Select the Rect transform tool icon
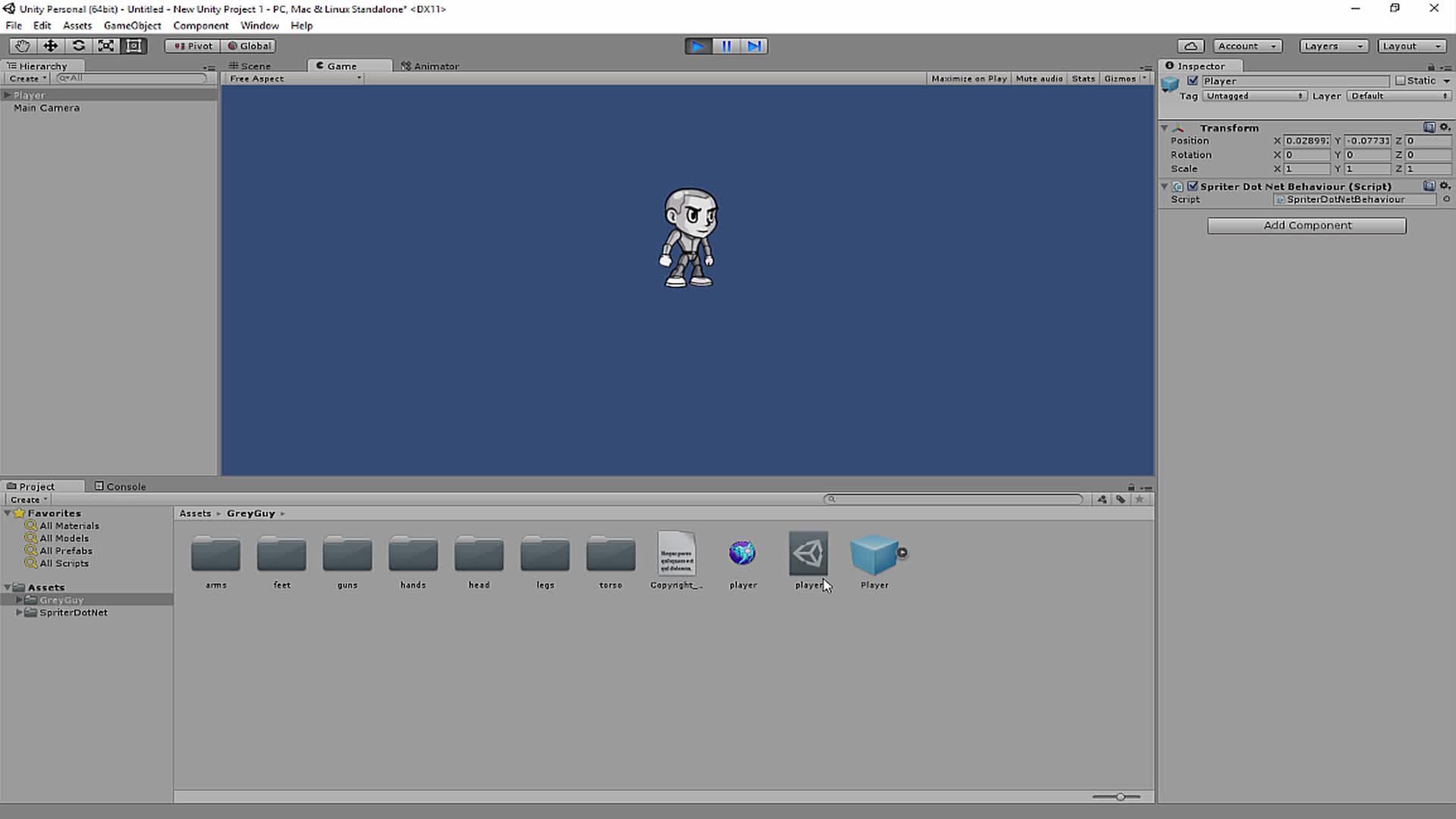Image resolution: width=1456 pixels, height=819 pixels. [134, 45]
